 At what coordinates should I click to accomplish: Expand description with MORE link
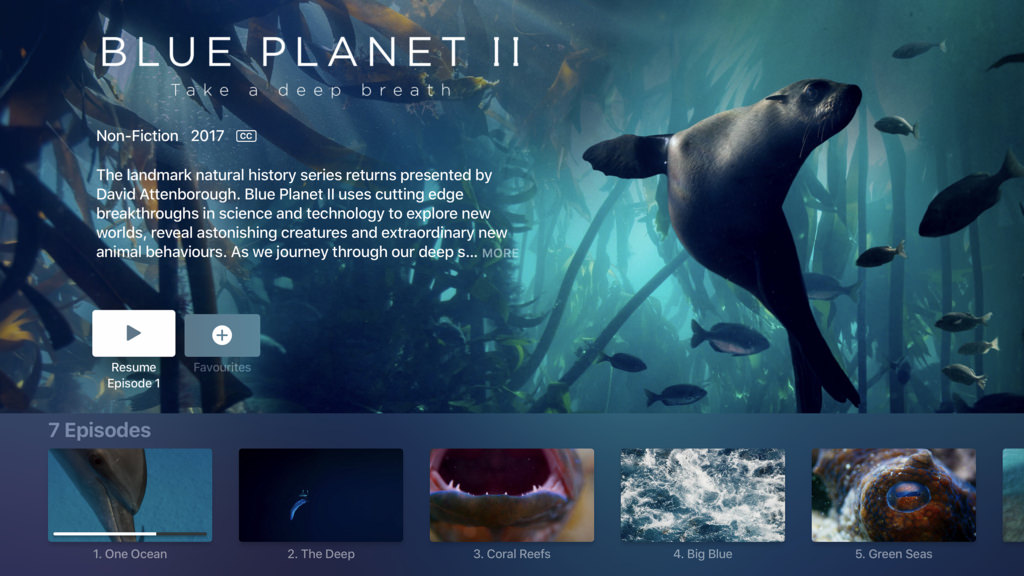(500, 253)
